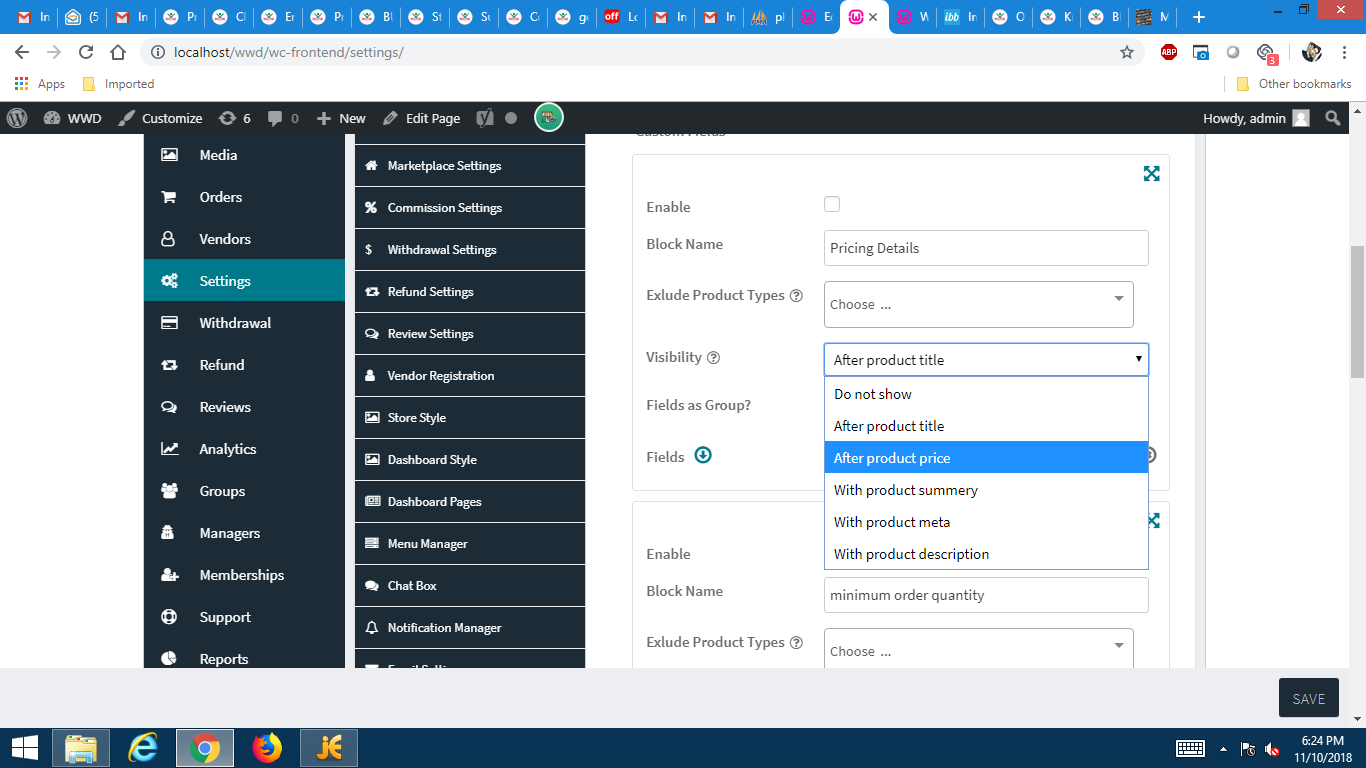
Task: Open the Windows Start menu
Action: [x=24, y=748]
